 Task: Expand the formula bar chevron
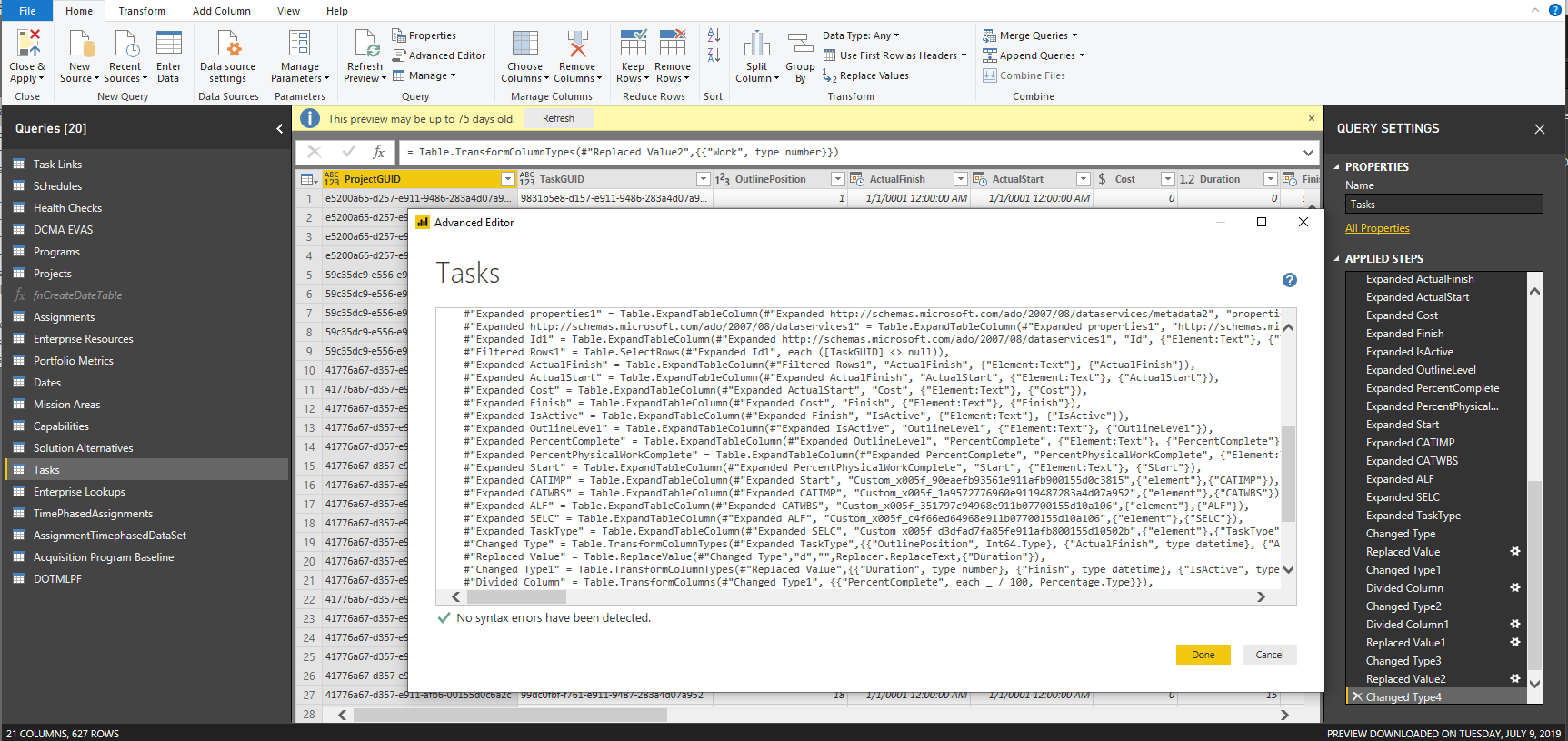tap(1308, 153)
